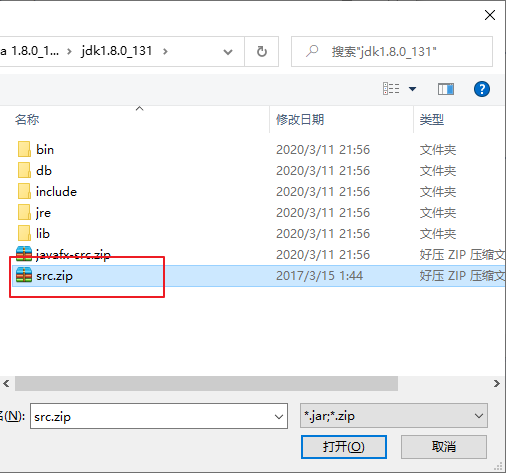
Task: Click the dialog resize grip corner
Action: click(x=498, y=466)
